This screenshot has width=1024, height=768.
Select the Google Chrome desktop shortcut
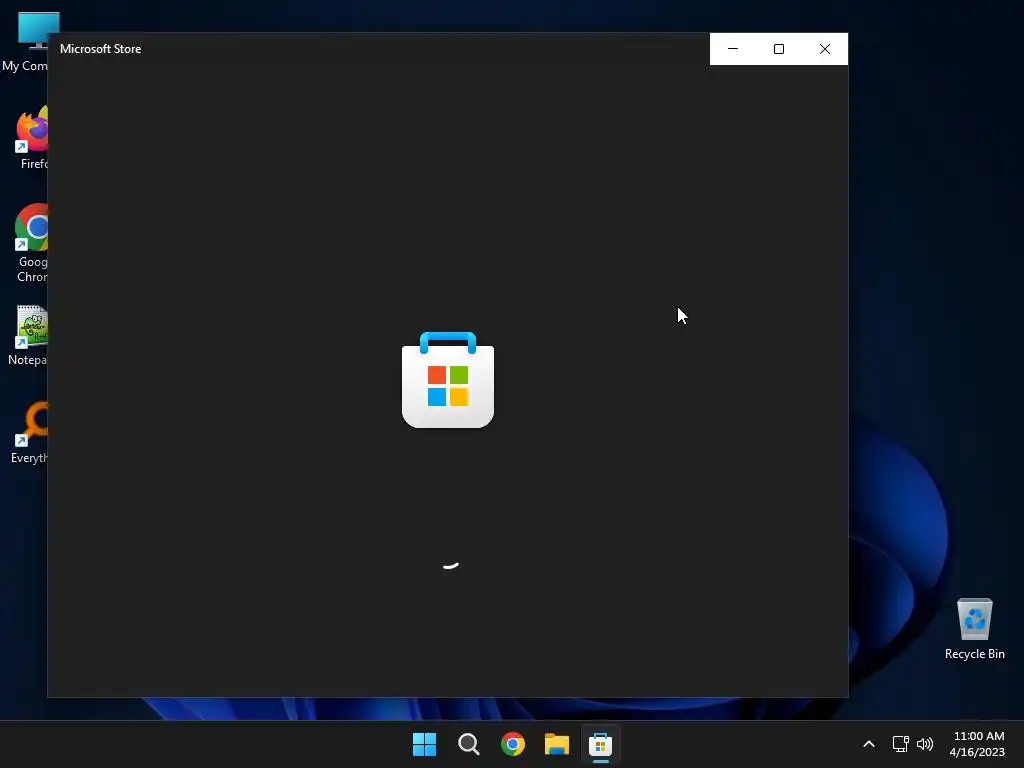(31, 243)
